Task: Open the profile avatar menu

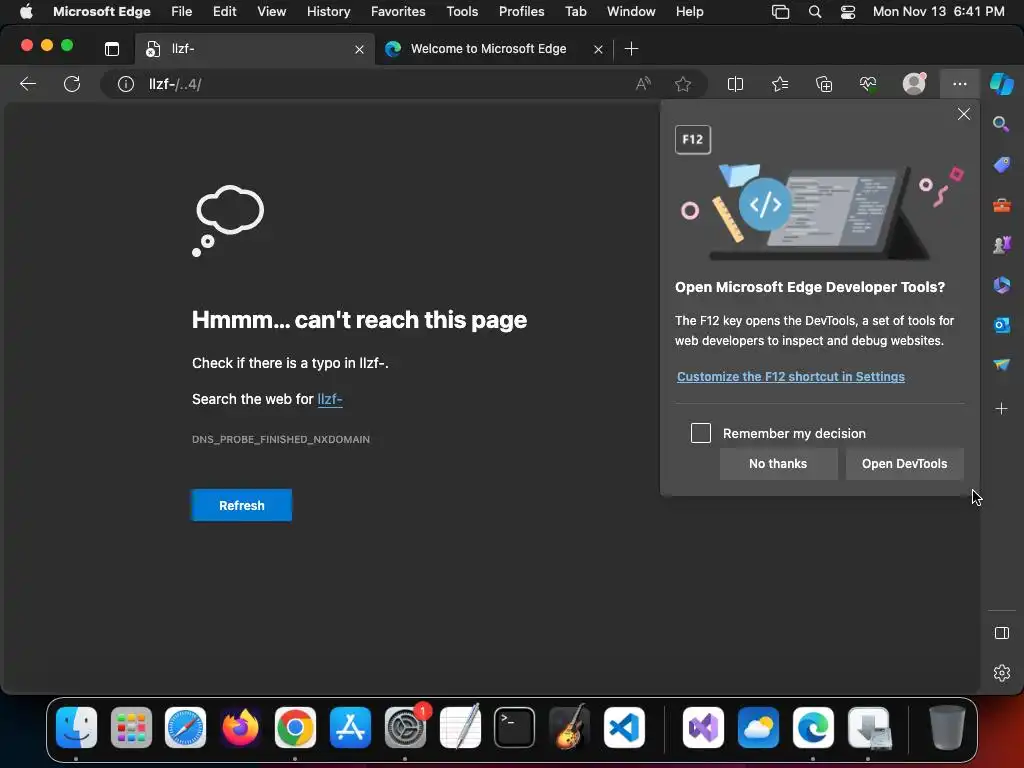Action: pyautogui.click(x=914, y=84)
